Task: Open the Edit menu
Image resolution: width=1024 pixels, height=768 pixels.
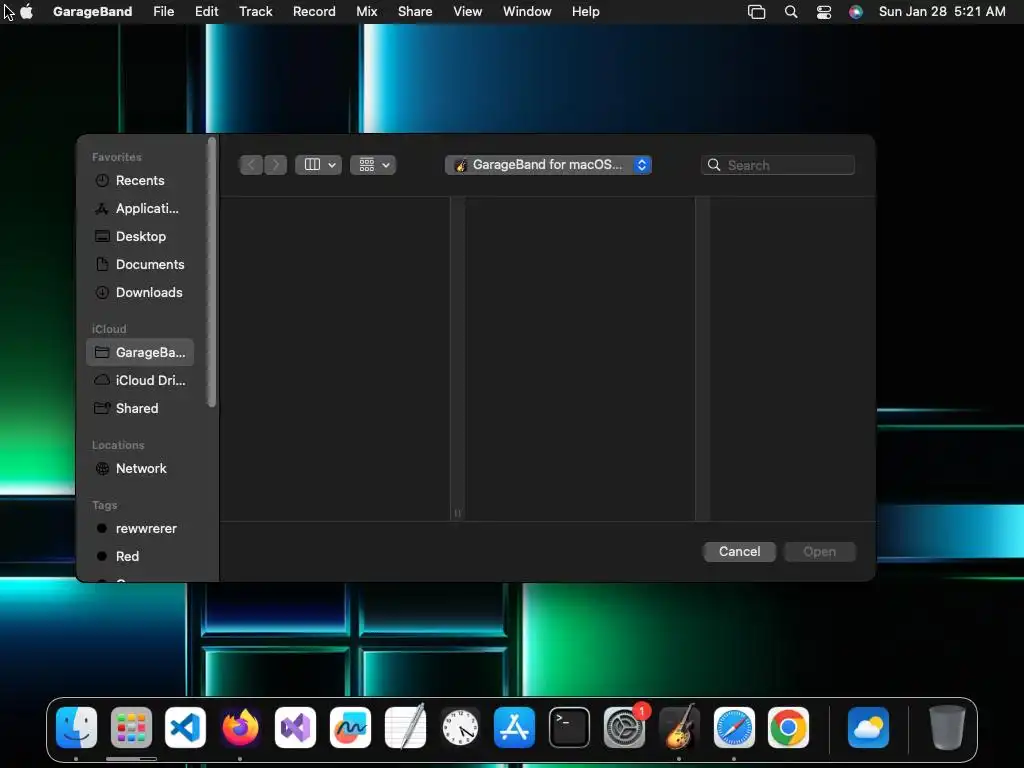Action: (x=206, y=12)
